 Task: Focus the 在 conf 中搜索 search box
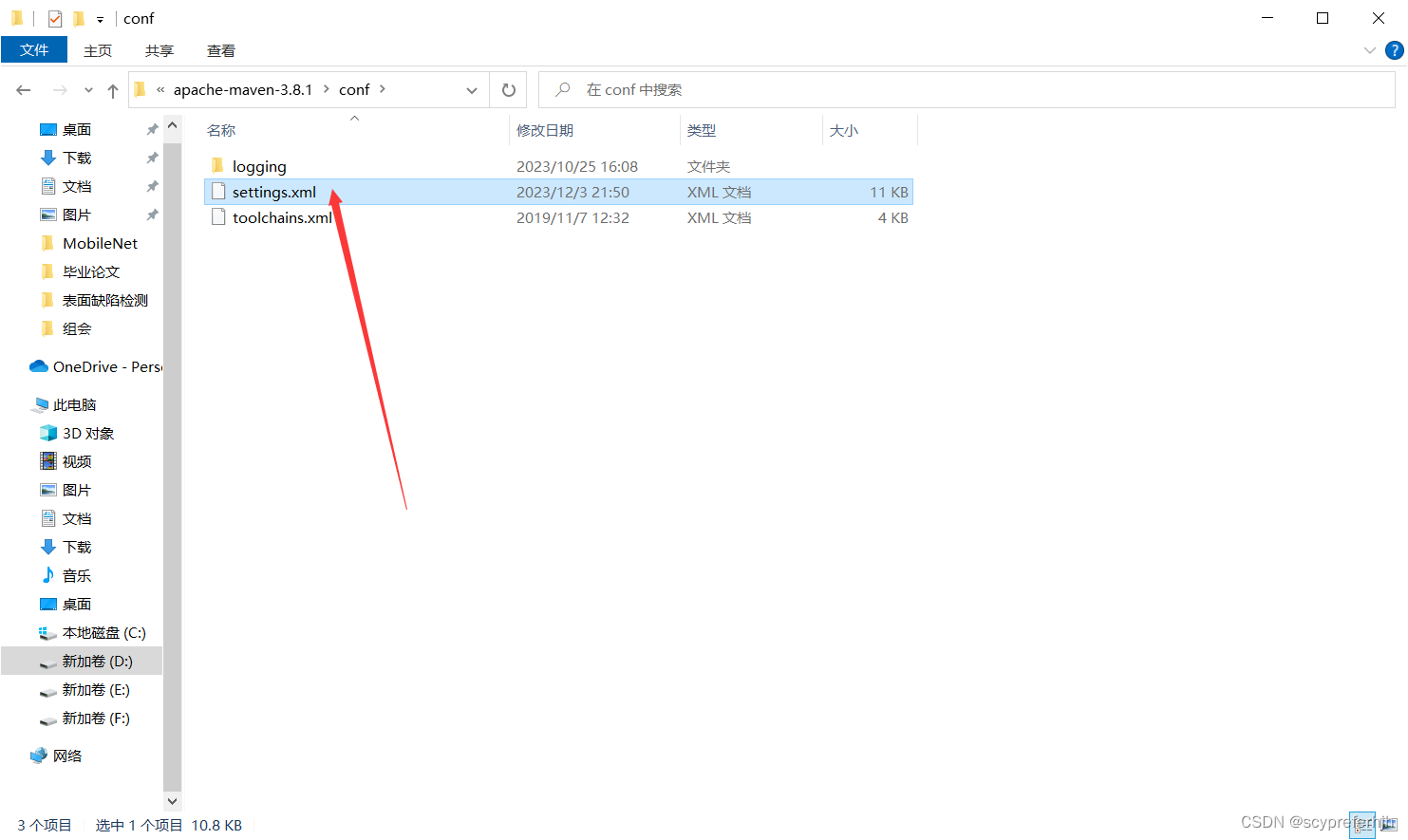(967, 90)
